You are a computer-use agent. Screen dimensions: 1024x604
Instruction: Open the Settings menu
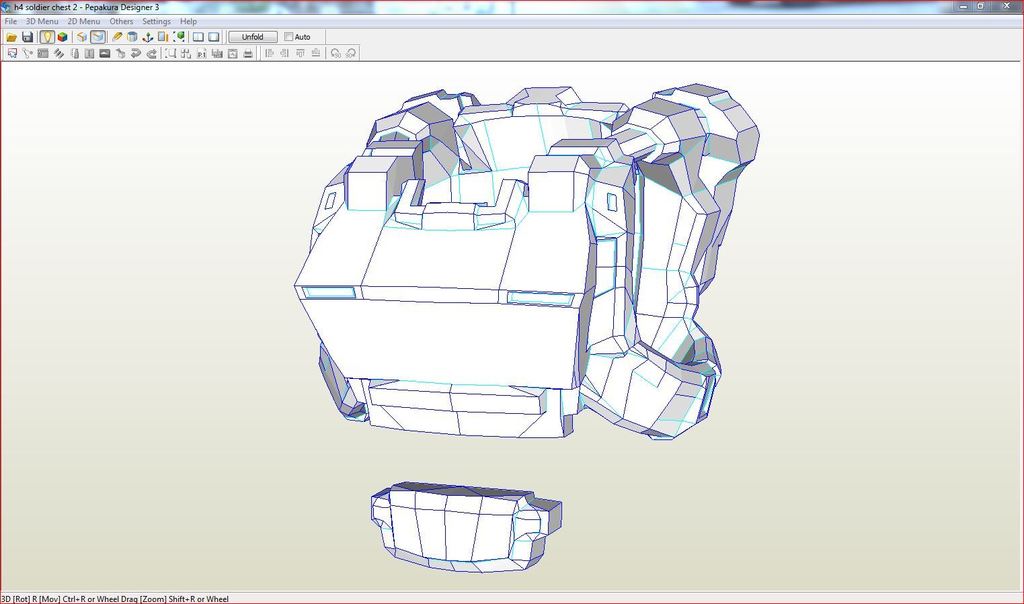[x=156, y=22]
